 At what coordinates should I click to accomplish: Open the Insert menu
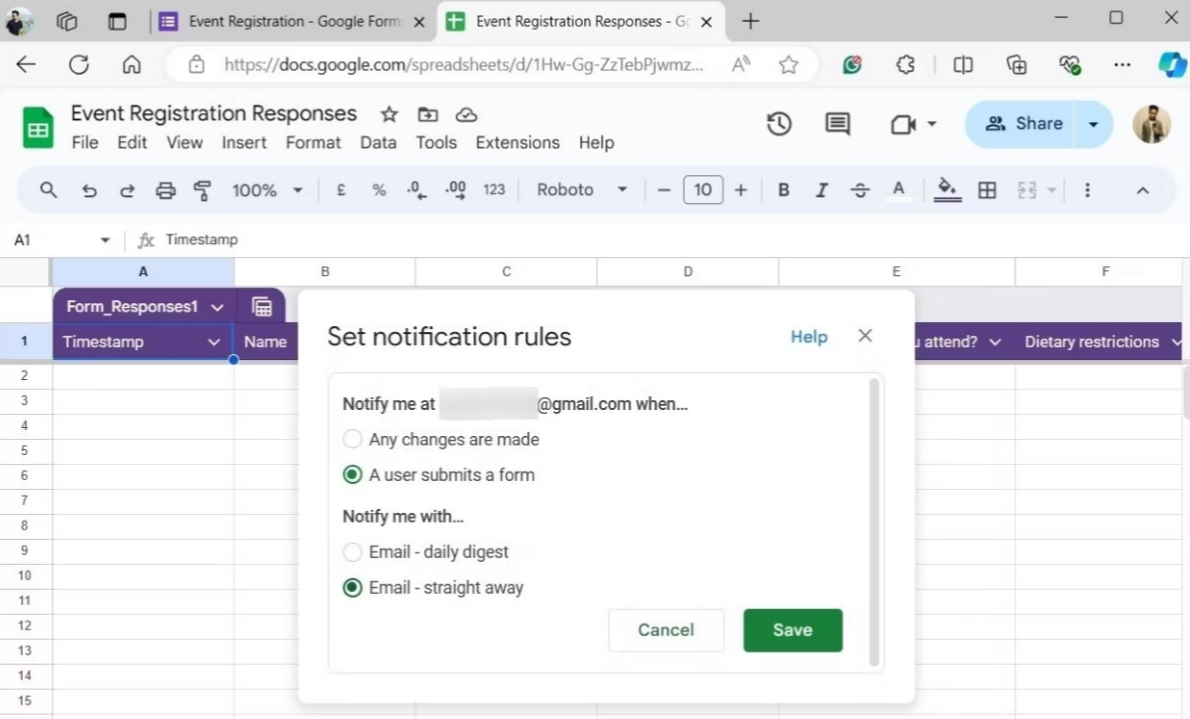[x=244, y=143]
